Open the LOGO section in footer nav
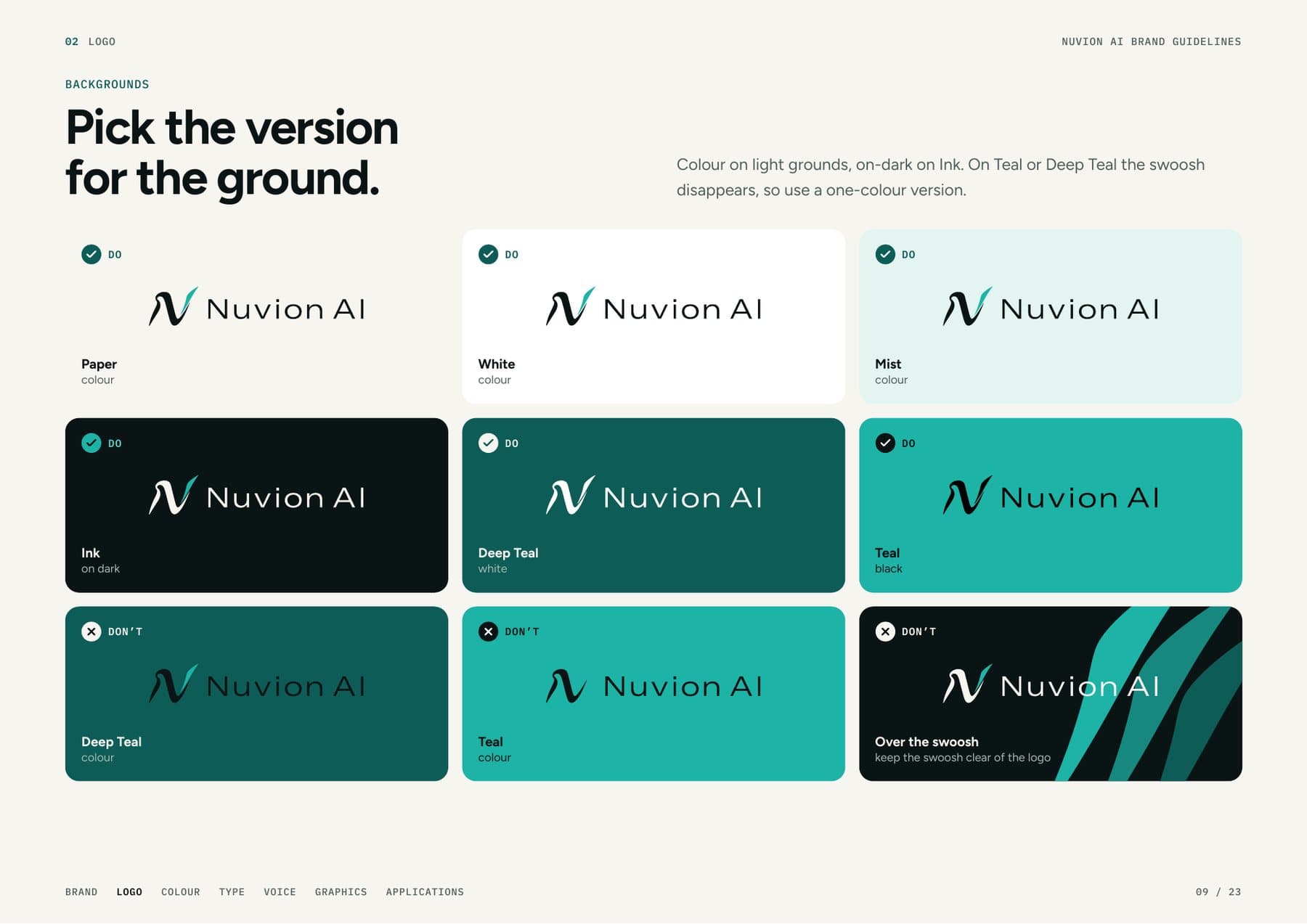This screenshot has width=1307, height=924. click(129, 892)
